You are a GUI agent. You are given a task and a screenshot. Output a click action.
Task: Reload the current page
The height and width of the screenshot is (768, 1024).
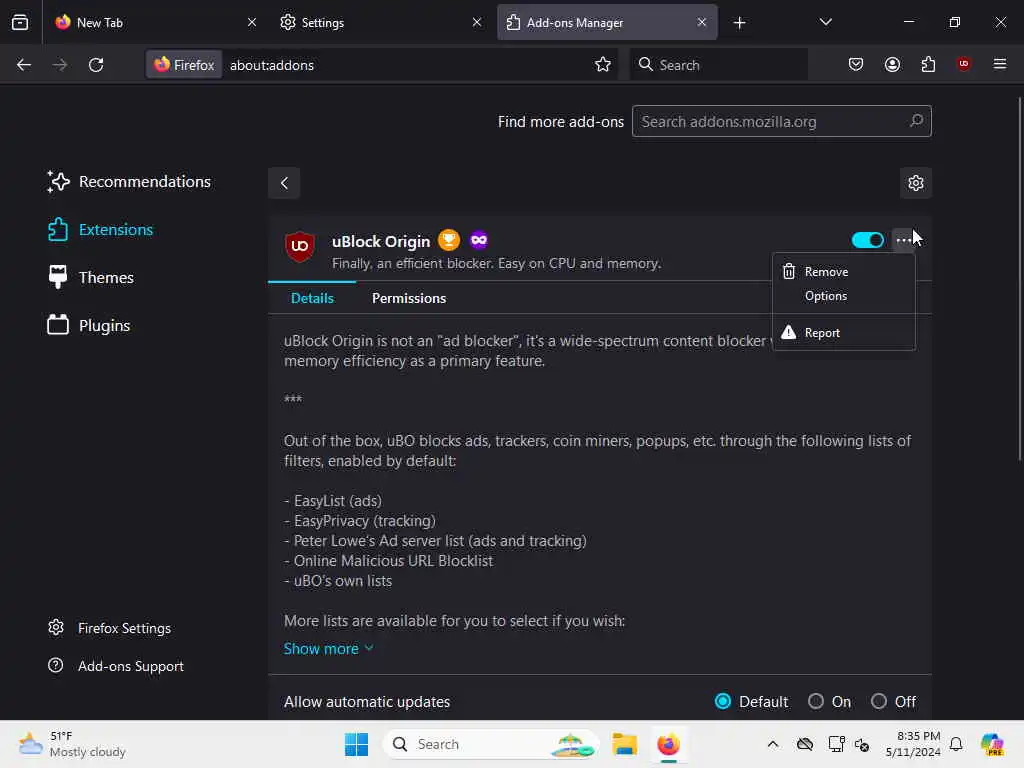[96, 65]
